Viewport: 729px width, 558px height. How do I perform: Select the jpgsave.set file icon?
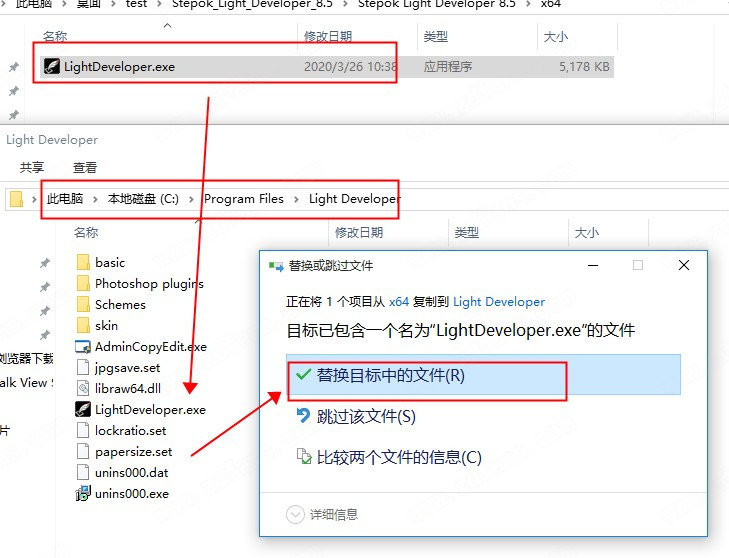tap(83, 368)
